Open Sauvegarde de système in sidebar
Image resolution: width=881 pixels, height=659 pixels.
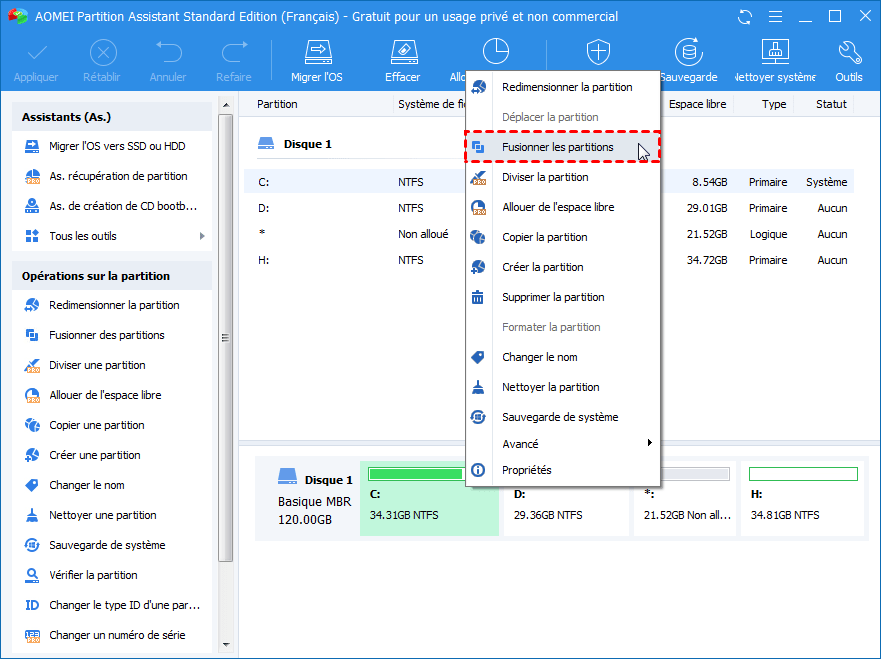click(x=106, y=545)
